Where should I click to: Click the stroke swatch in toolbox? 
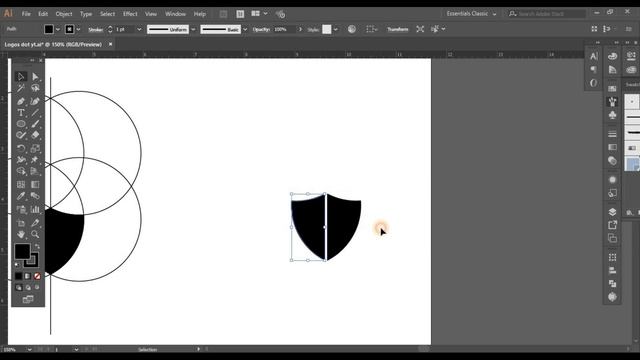point(32,260)
